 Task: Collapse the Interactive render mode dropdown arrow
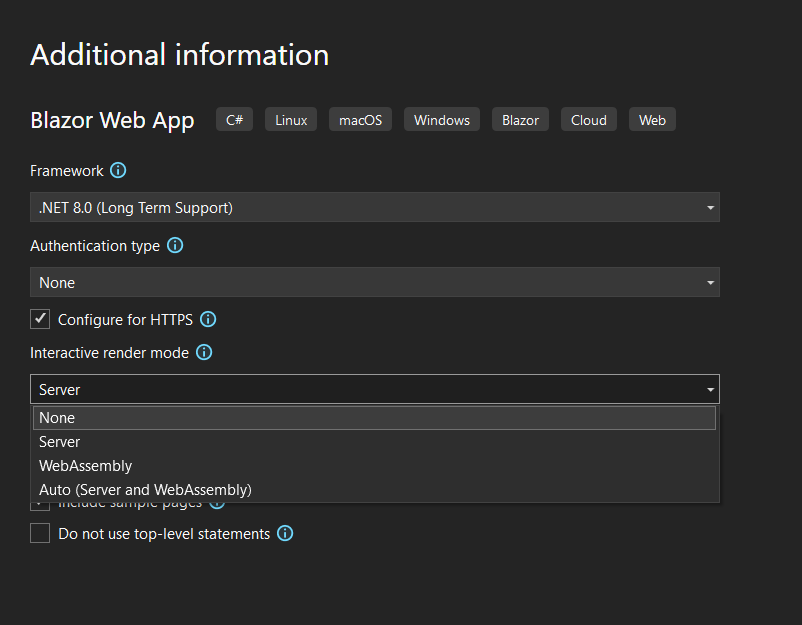710,389
